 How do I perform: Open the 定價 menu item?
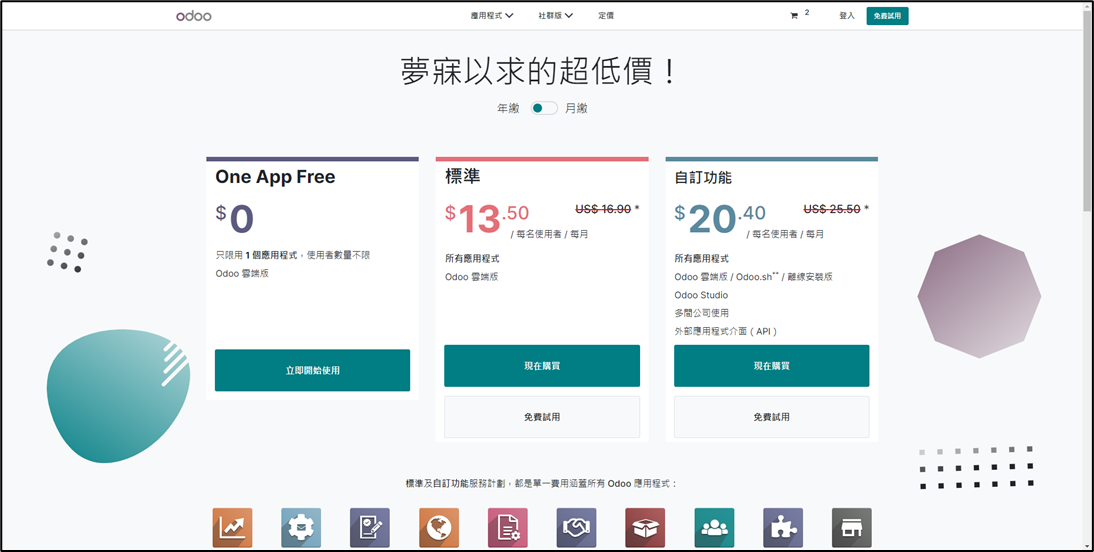coord(606,15)
